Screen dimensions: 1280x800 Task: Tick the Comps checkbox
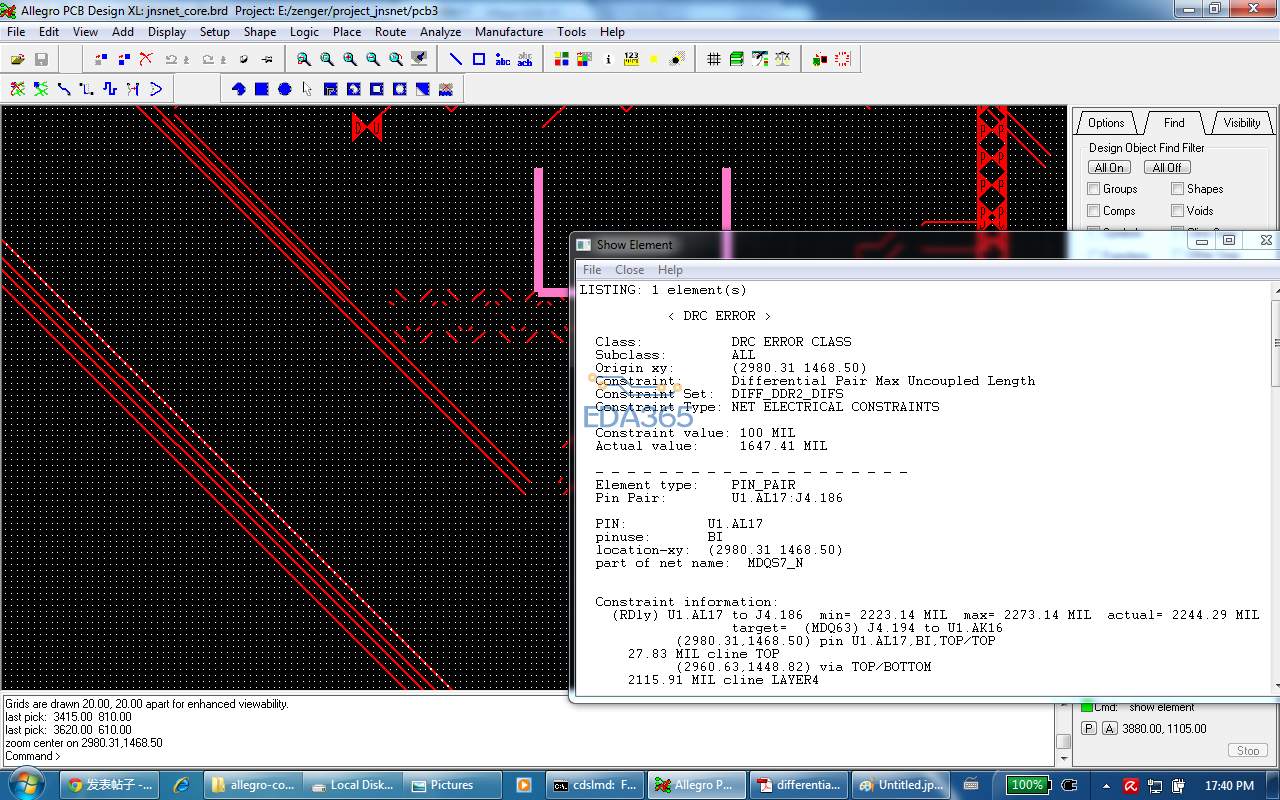click(x=1094, y=211)
